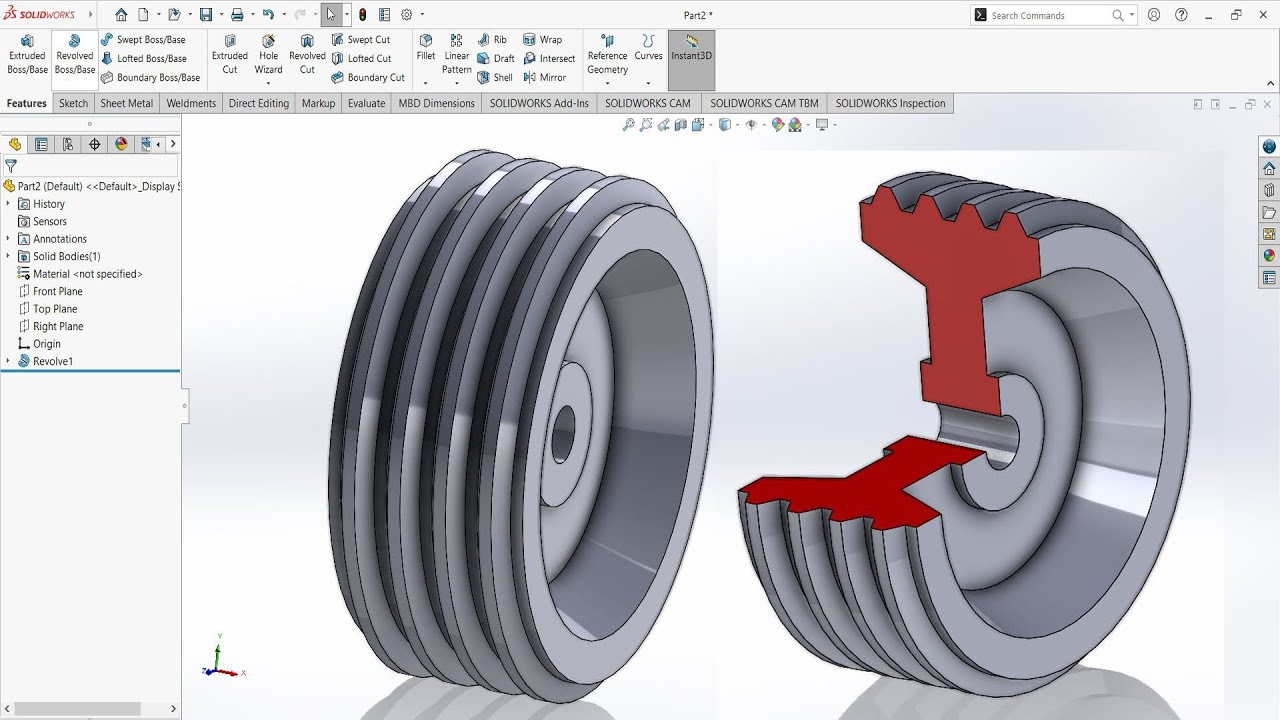Open the FeatureManager filter icon
This screenshot has height=720, width=1280.
pyautogui.click(x=11, y=166)
